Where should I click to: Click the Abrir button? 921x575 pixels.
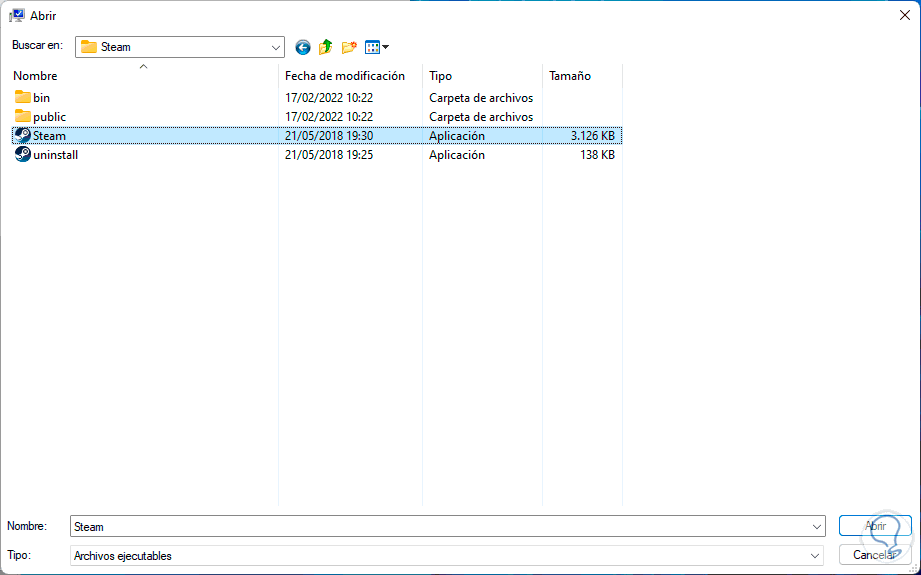[875, 526]
